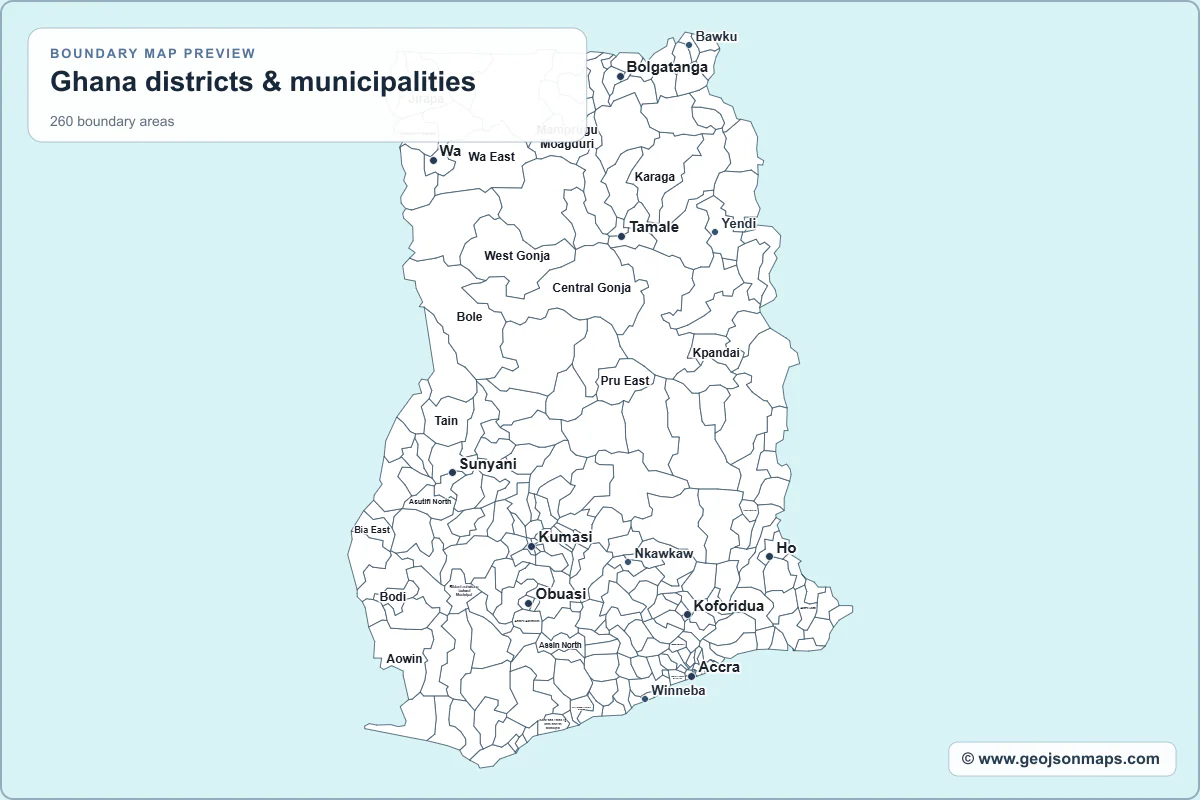Click the Kumasi city marker dot
The image size is (1200, 800).
(x=532, y=546)
